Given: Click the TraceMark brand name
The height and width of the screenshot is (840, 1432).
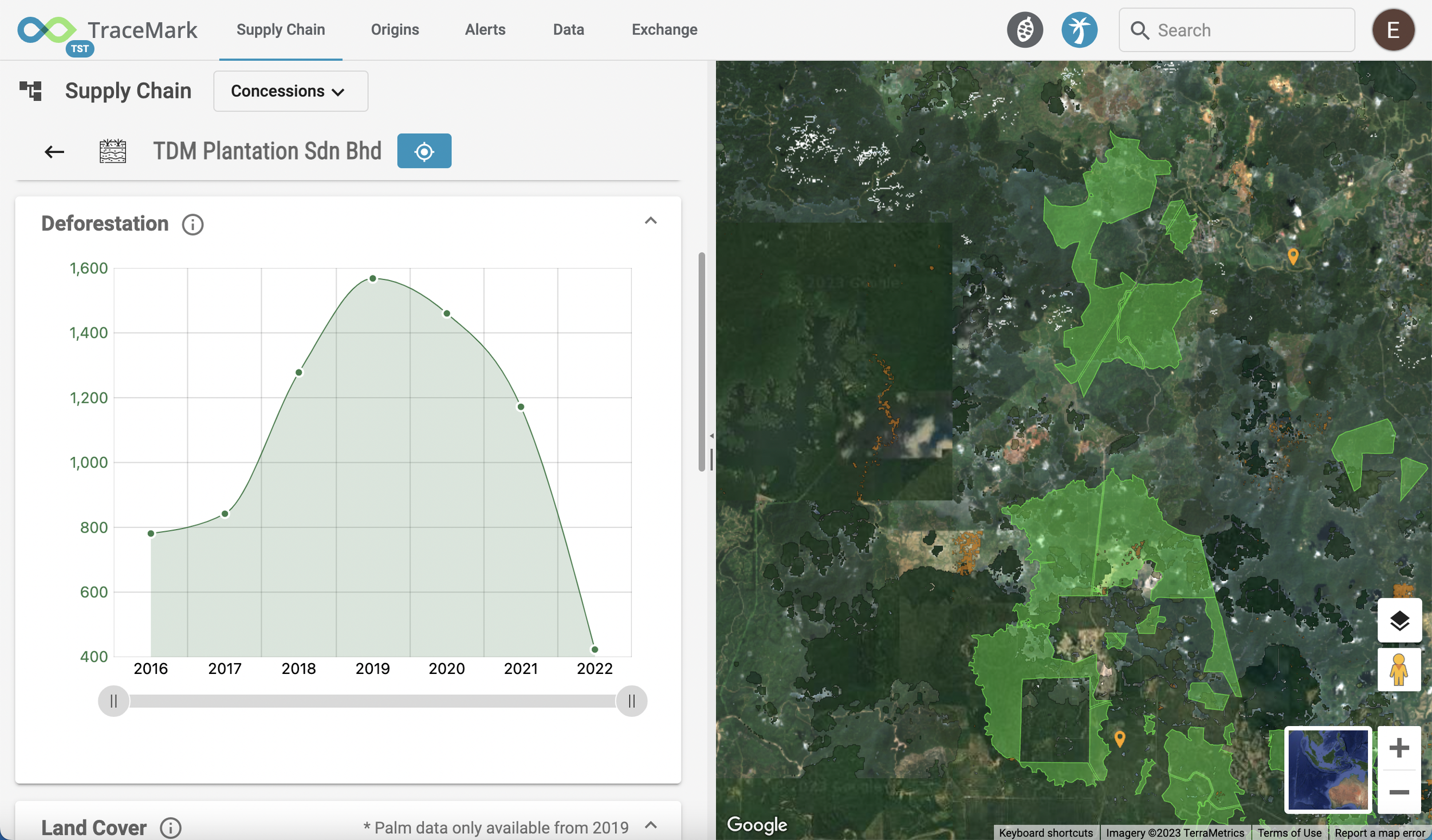Looking at the screenshot, I should 143,30.
